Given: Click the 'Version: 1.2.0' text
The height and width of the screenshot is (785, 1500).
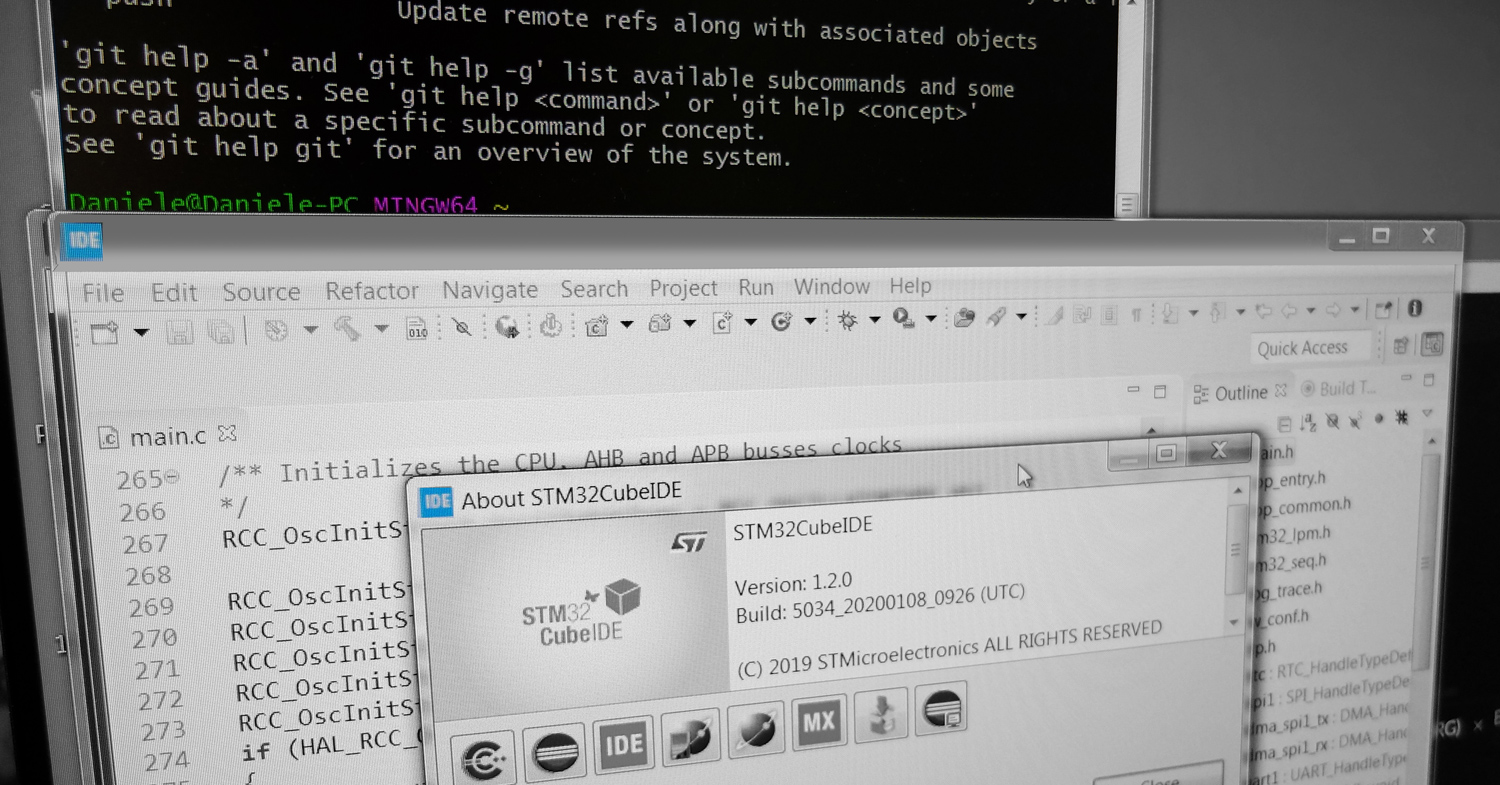Looking at the screenshot, I should [x=793, y=583].
